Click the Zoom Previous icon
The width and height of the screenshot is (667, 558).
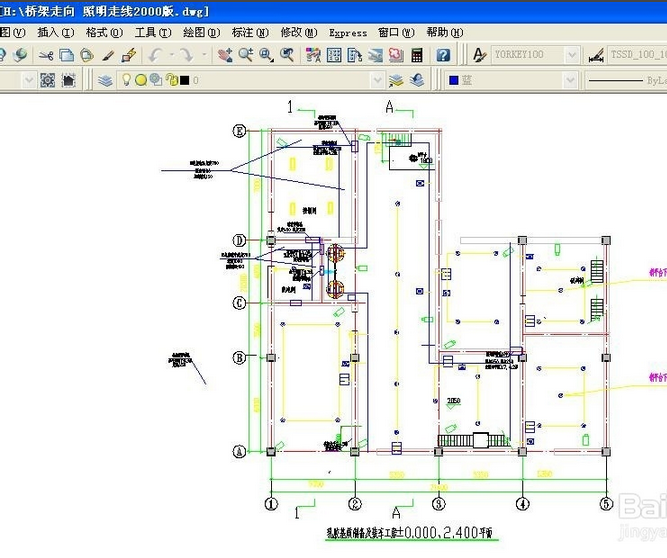pyautogui.click(x=288, y=55)
